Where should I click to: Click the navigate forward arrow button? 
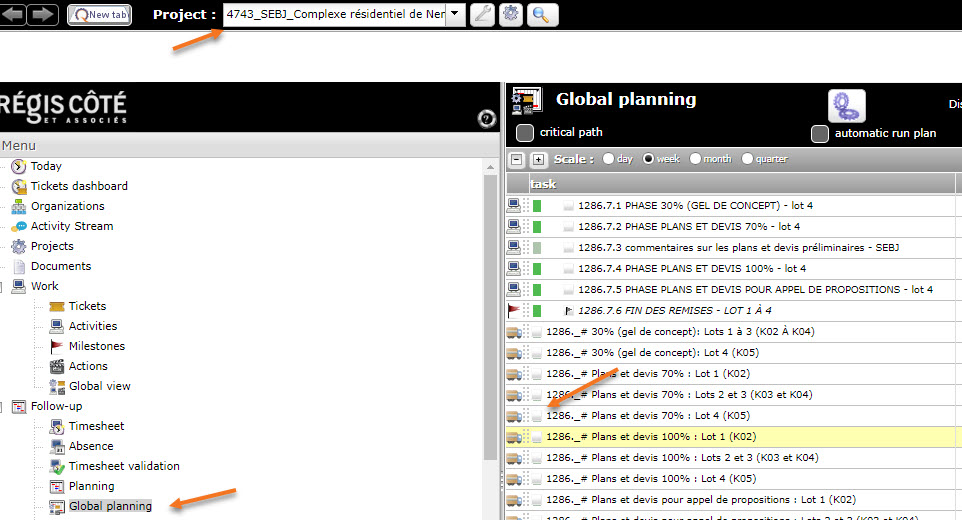coord(42,14)
